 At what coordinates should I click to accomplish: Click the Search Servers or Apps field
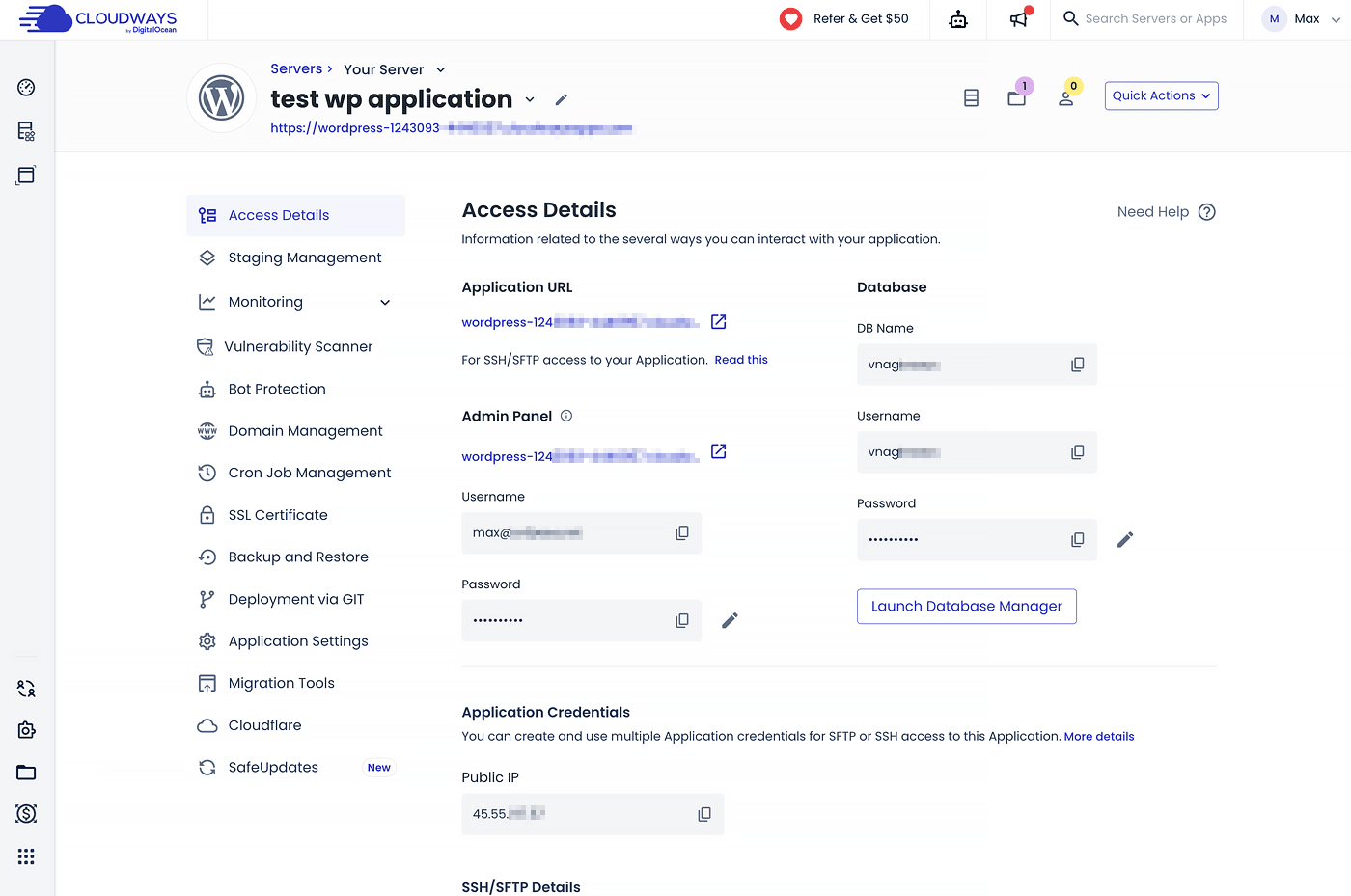[x=1156, y=18]
